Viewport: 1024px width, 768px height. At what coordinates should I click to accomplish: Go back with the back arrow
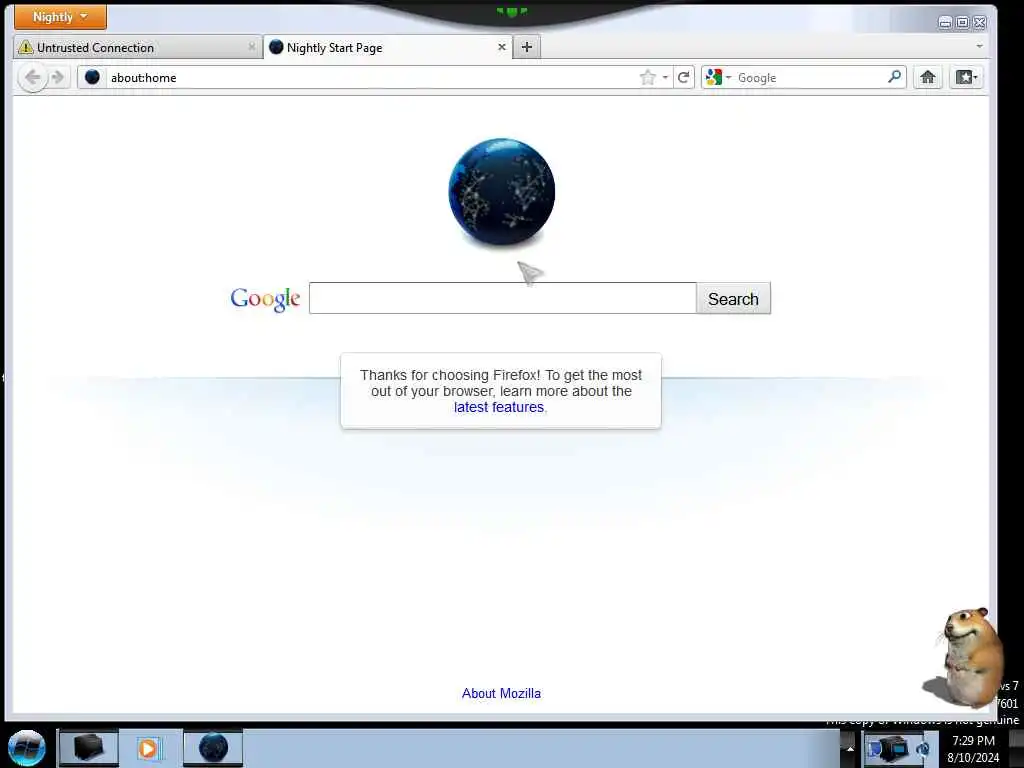[x=33, y=78]
